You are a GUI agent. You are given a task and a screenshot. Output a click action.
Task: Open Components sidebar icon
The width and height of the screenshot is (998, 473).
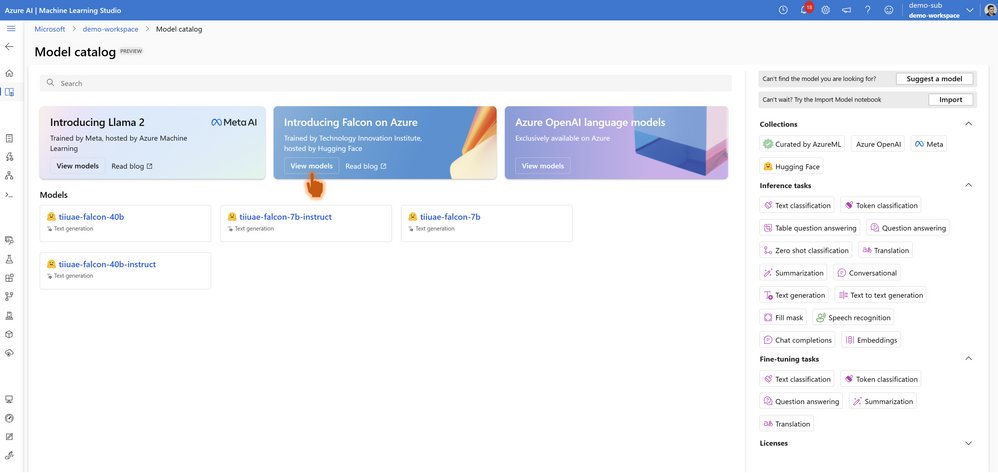pos(9,278)
